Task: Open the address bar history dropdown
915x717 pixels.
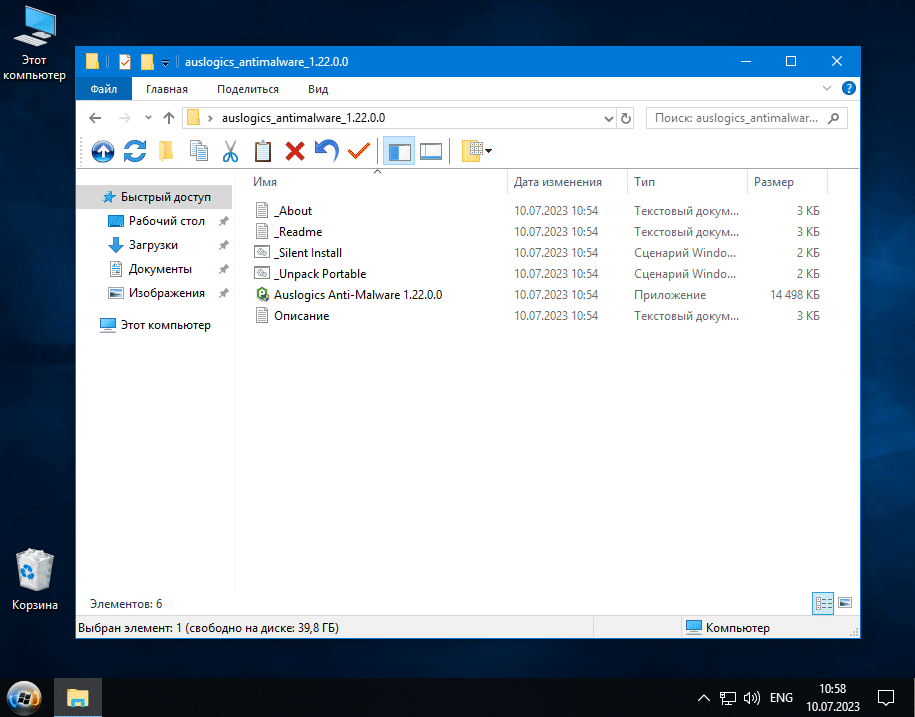Action: pyautogui.click(x=609, y=118)
